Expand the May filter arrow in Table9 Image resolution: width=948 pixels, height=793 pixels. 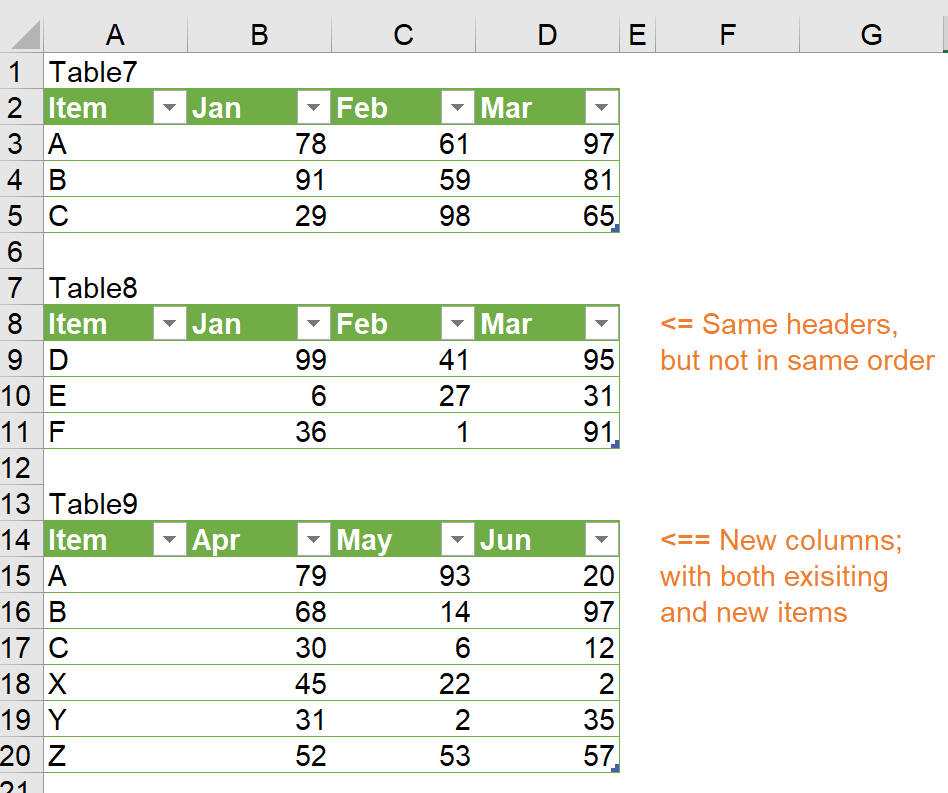click(458, 540)
